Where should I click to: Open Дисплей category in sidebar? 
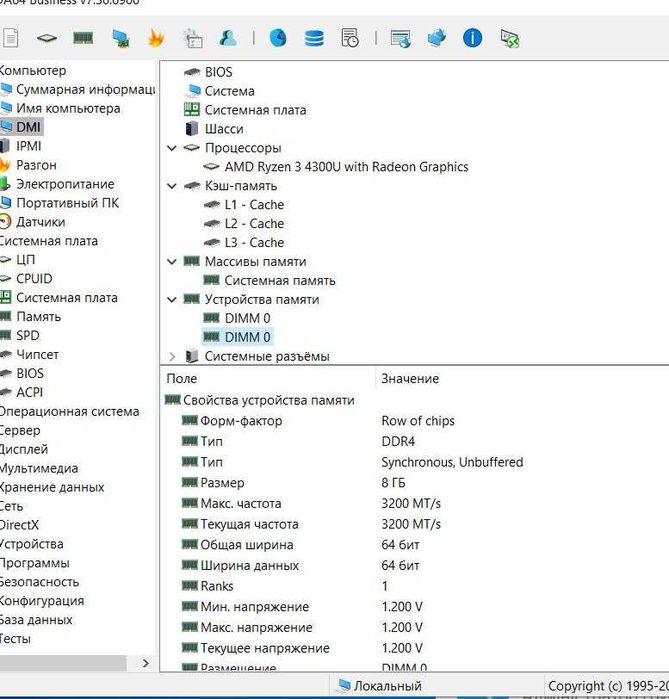tap(24, 449)
